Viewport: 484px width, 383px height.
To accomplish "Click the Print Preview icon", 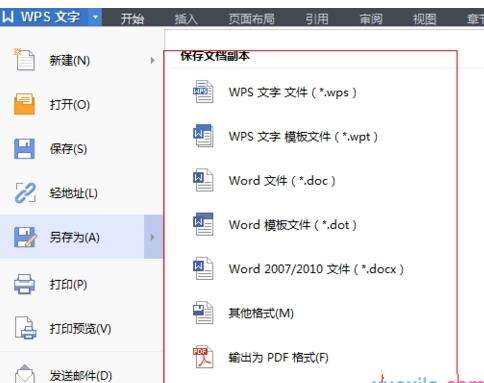I will point(25,328).
